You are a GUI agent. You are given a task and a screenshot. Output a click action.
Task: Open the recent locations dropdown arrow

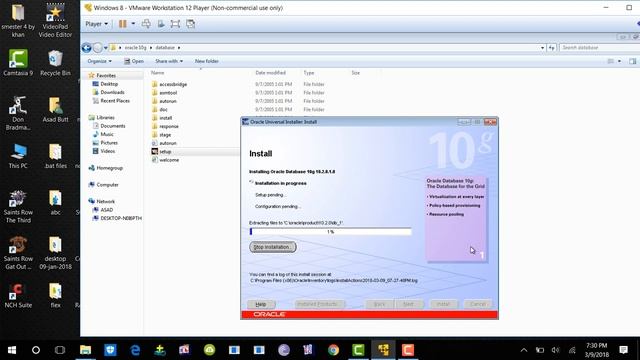tap(105, 48)
